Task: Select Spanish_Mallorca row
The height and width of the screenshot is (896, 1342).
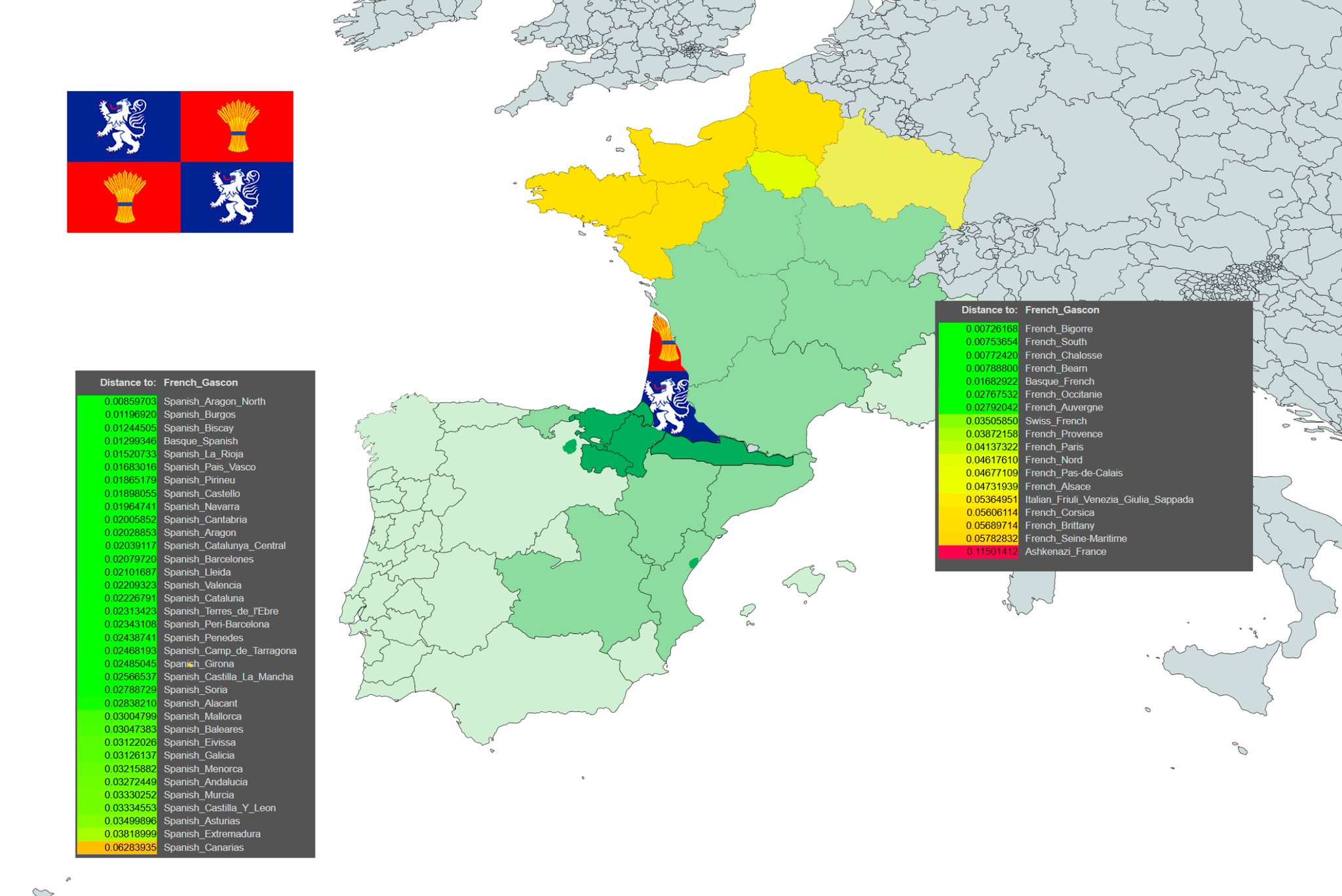Action: pos(195,717)
